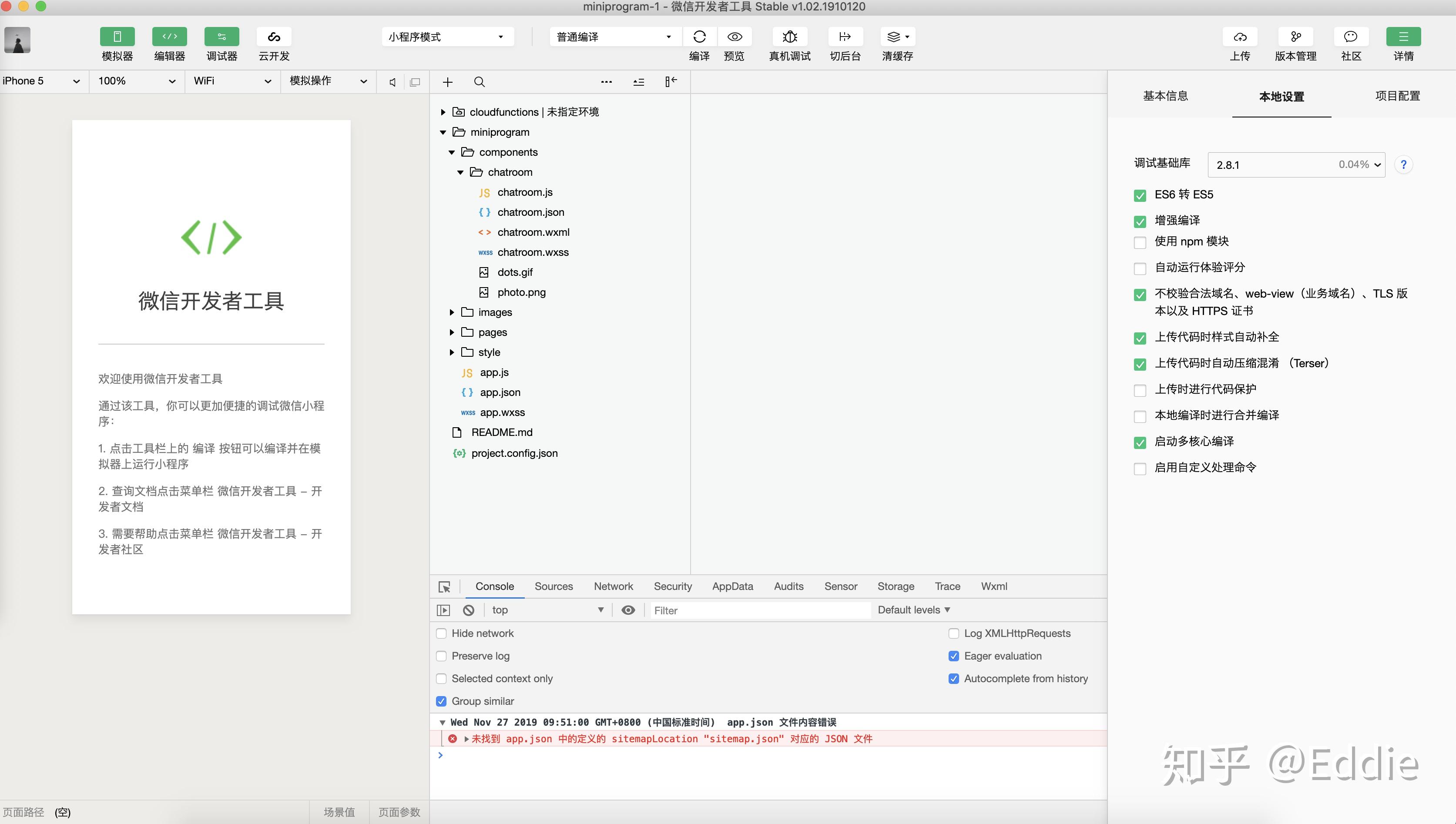Open the clear cache (清缓存) menu
The width and height of the screenshot is (1456, 824).
tap(897, 37)
